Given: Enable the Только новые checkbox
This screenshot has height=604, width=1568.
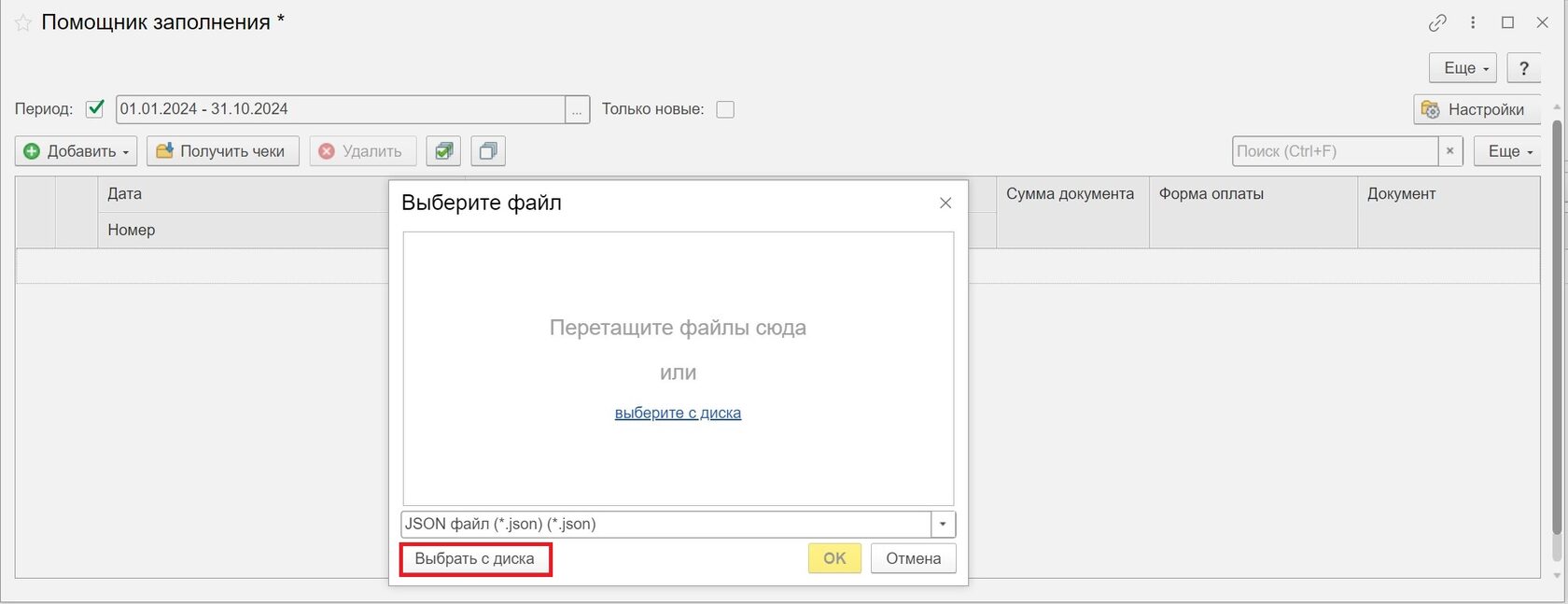Looking at the screenshot, I should click(x=725, y=109).
